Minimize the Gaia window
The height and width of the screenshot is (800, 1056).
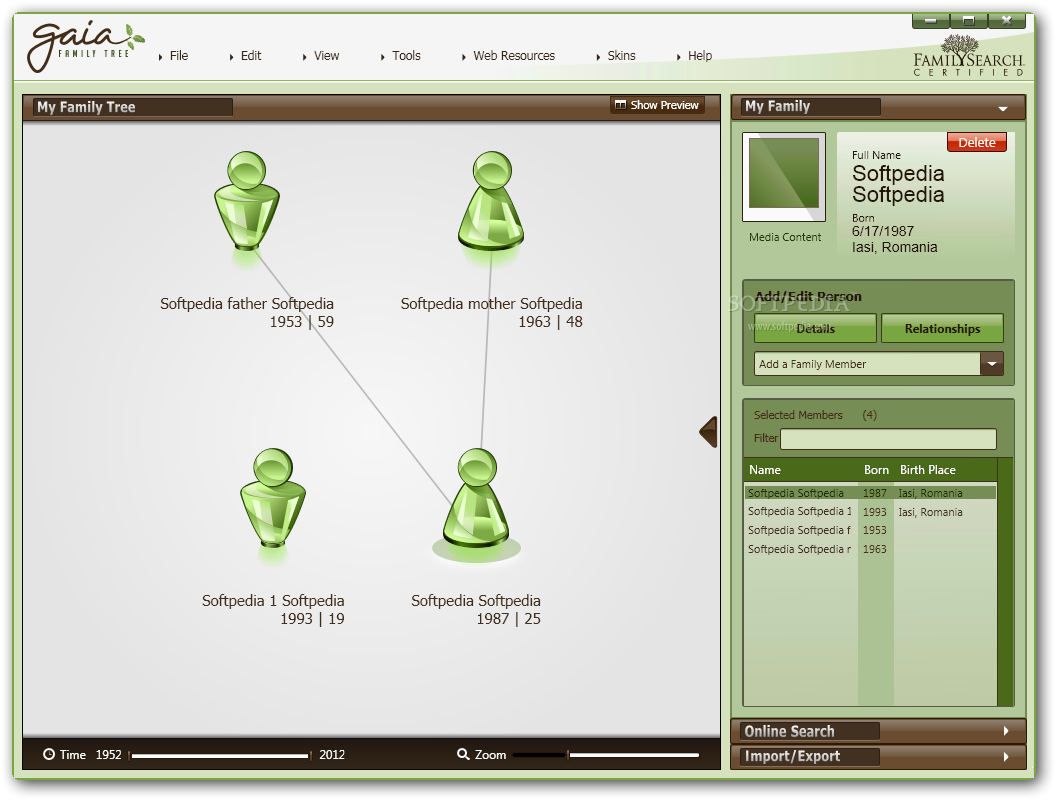[931, 21]
